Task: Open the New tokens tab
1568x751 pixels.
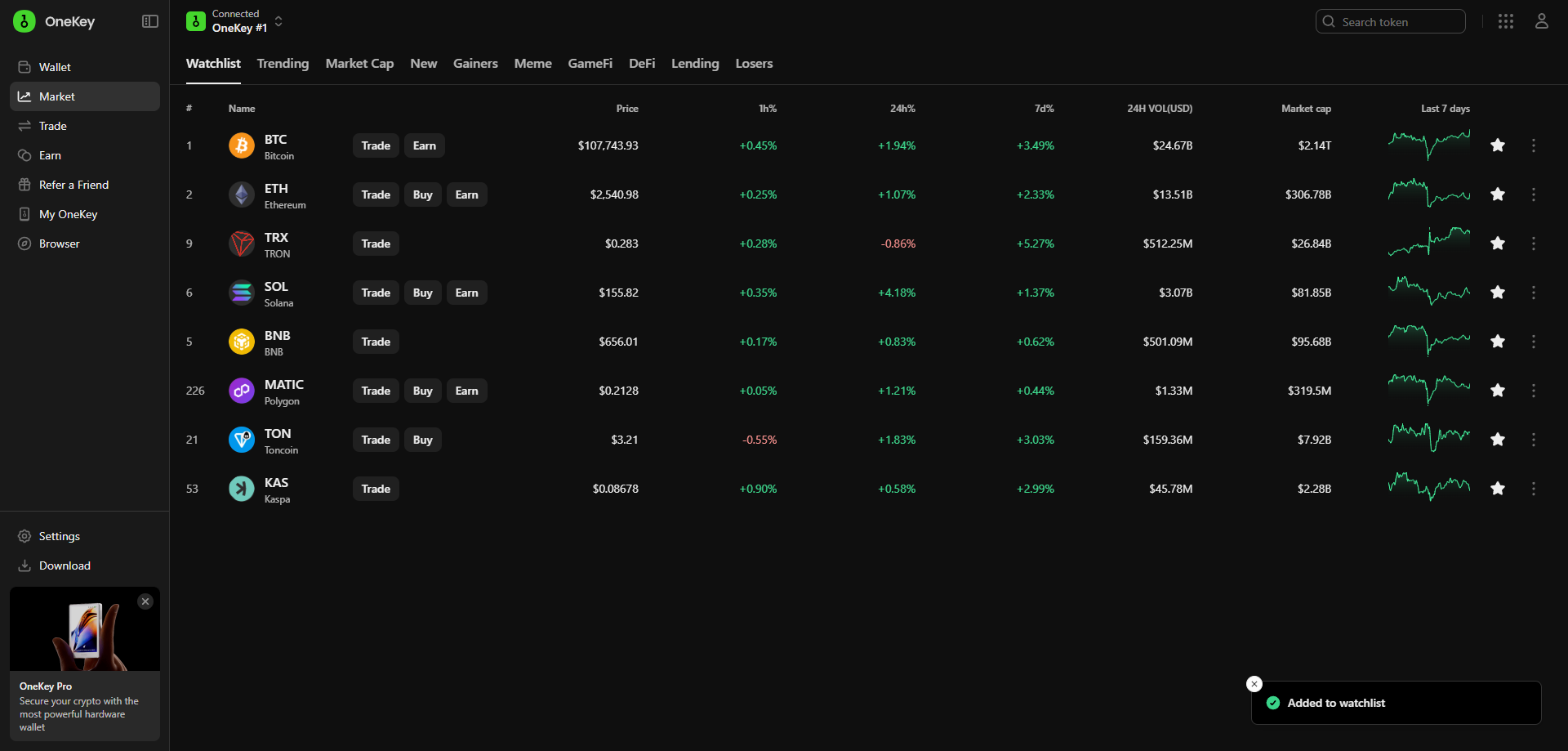Action: coord(423,64)
